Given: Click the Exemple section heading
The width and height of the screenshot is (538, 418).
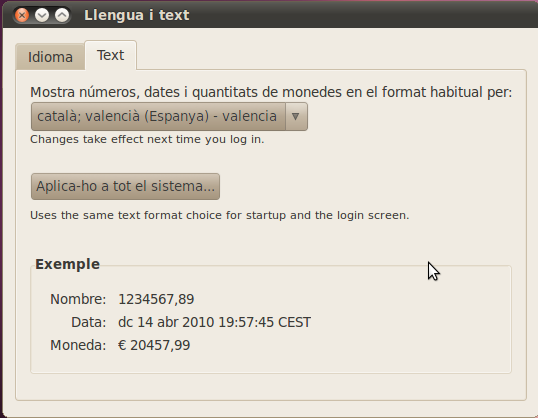Looking at the screenshot, I should pyautogui.click(x=68, y=264).
